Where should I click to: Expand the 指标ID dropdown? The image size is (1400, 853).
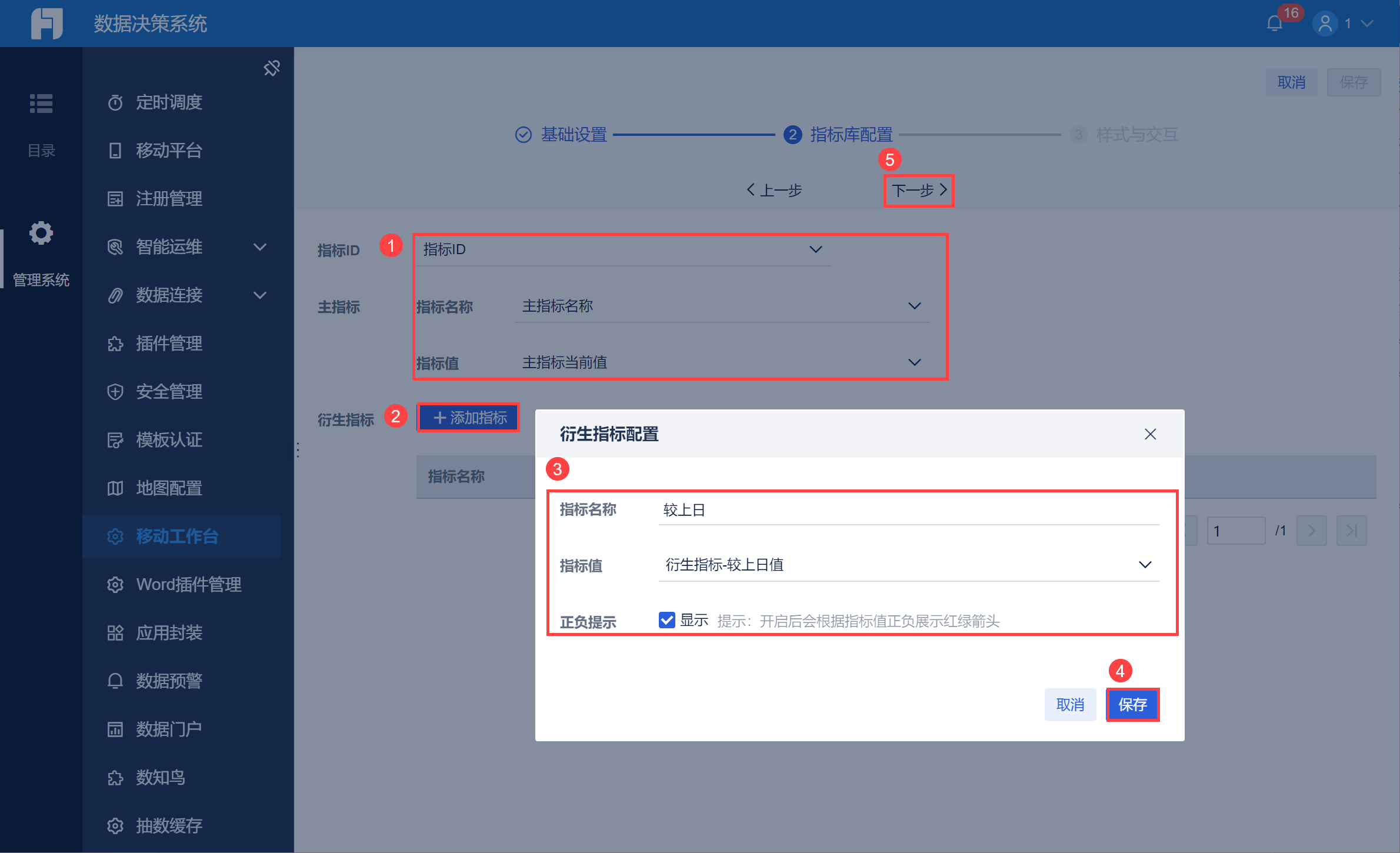tap(815, 249)
